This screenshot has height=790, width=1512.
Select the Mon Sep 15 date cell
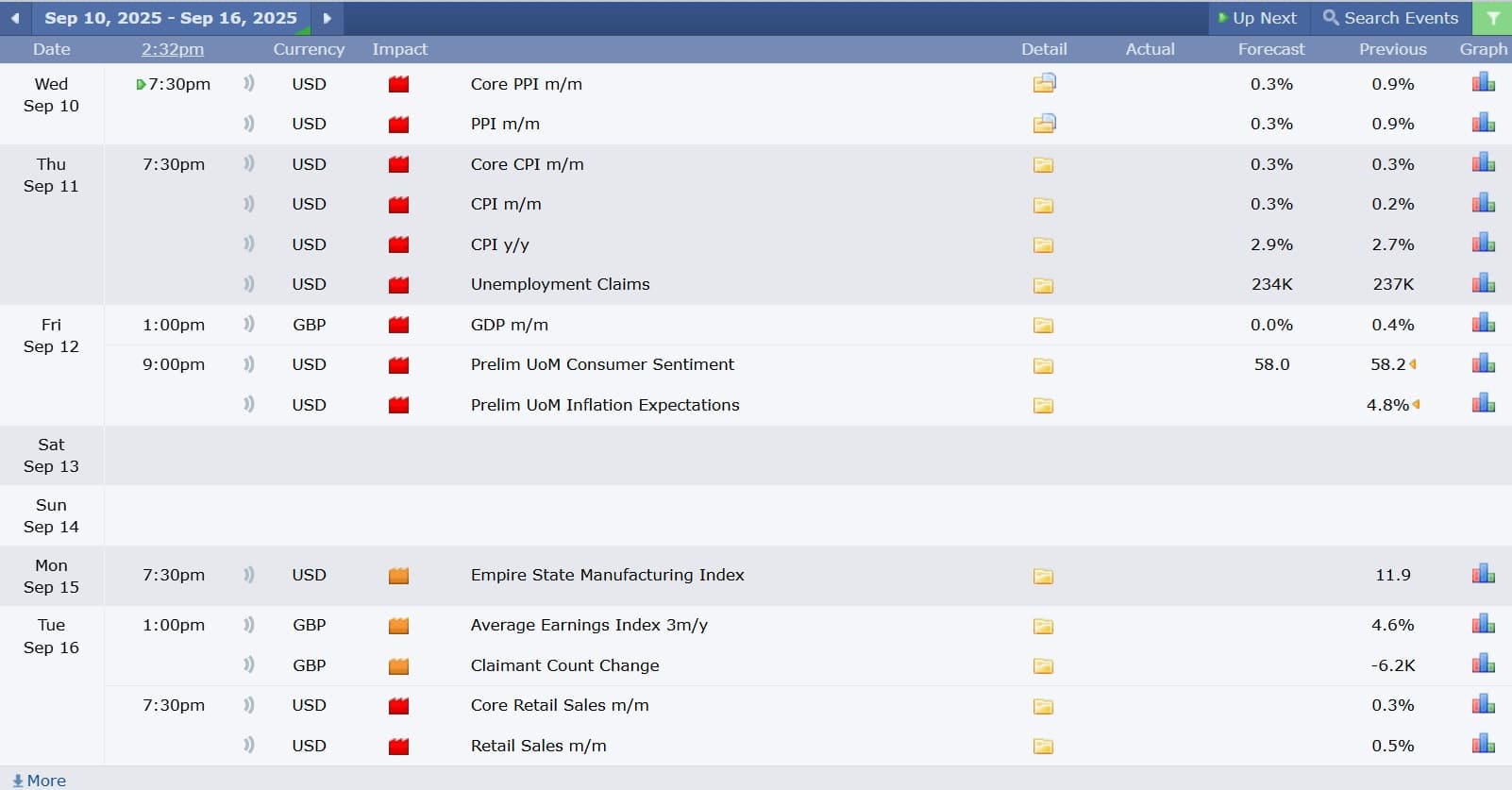pos(52,576)
